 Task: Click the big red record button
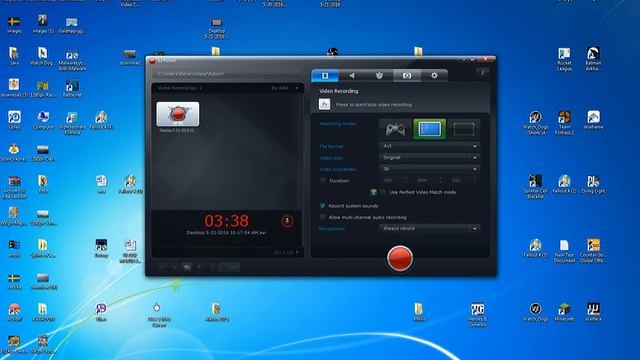[x=400, y=258]
